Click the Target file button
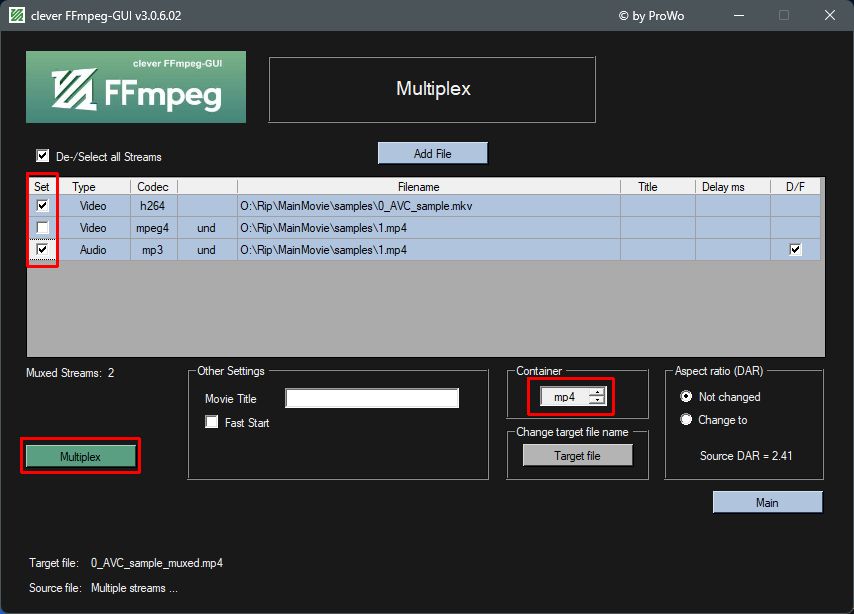The width and height of the screenshot is (854, 614). (x=577, y=455)
